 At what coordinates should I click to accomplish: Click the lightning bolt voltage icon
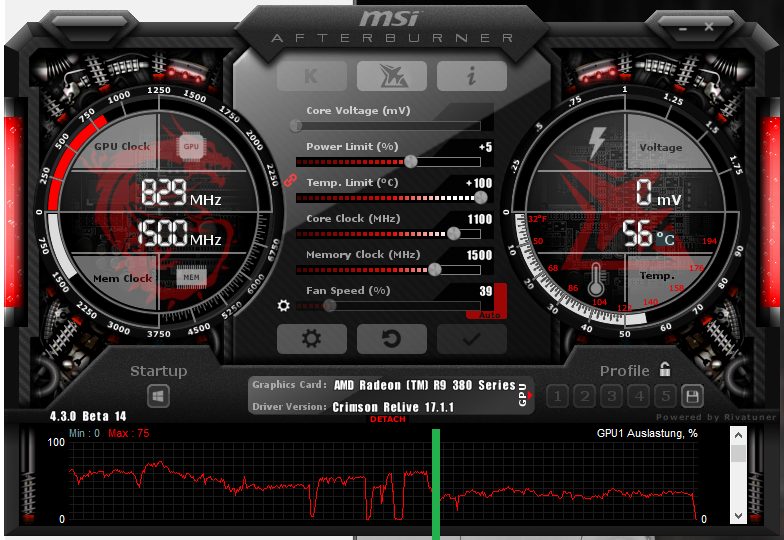tap(597, 142)
